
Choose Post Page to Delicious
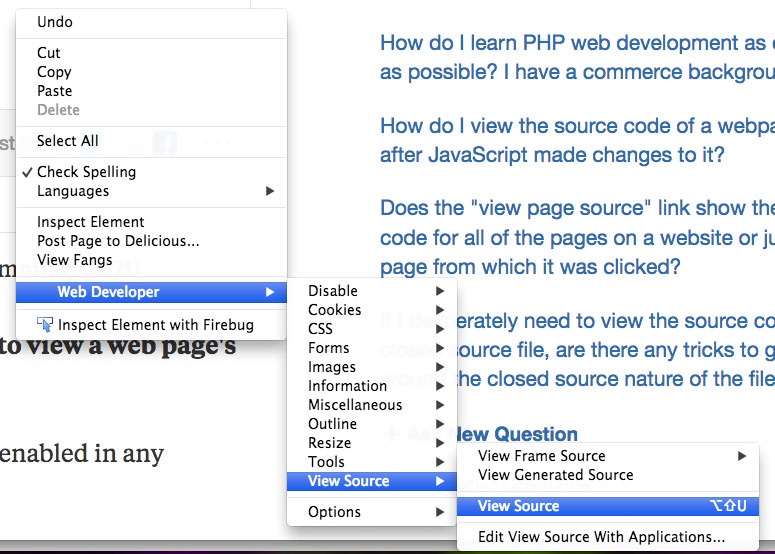151,241
